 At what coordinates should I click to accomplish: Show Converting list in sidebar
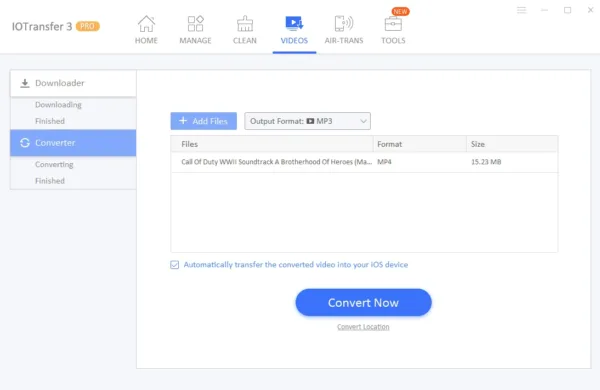54,164
